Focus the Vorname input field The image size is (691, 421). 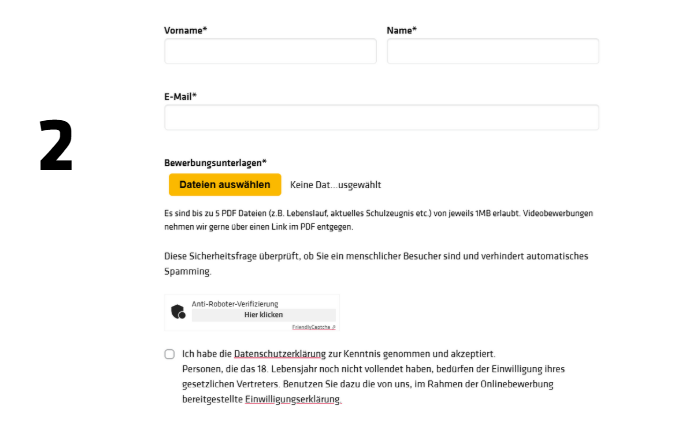coord(270,51)
